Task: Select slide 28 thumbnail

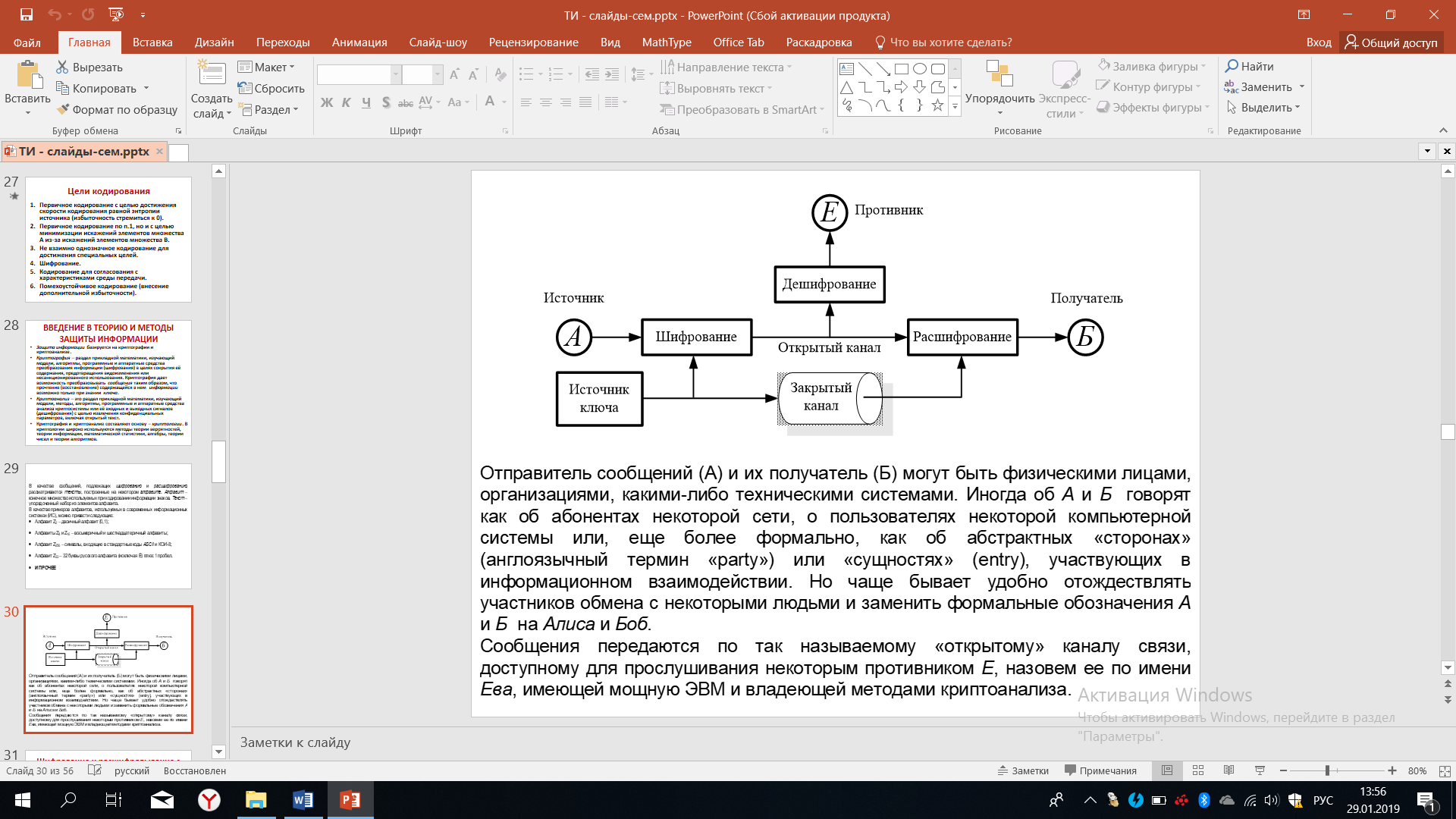Action: pos(108,383)
